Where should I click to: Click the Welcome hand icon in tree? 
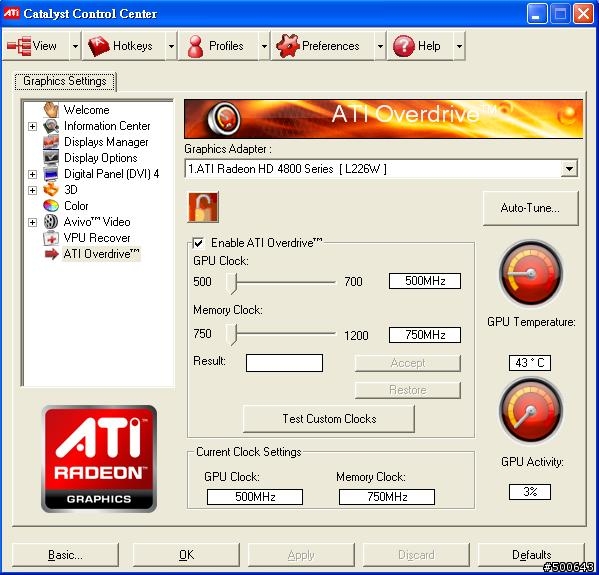click(51, 110)
